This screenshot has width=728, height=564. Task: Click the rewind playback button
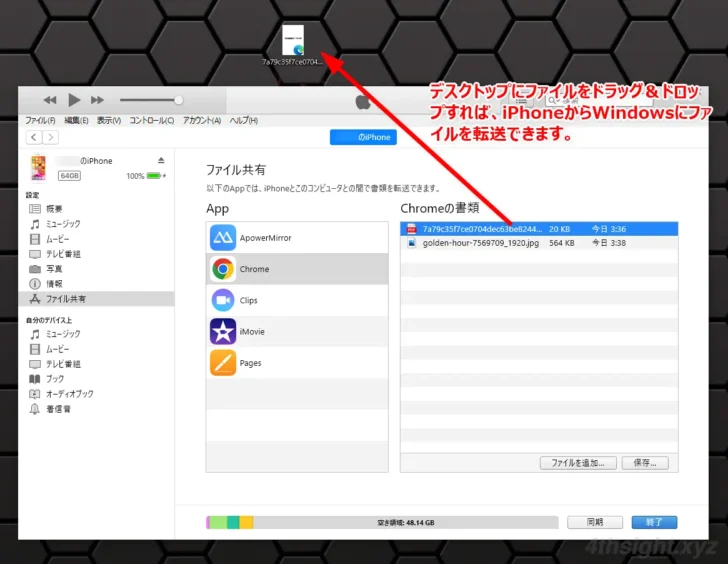point(50,100)
